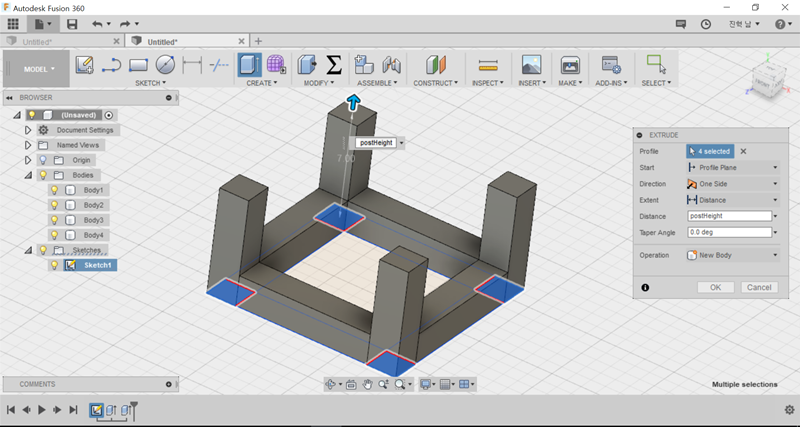Viewport: 800px width, 427px height.
Task: Select the Circle sketch tool
Action: point(165,65)
